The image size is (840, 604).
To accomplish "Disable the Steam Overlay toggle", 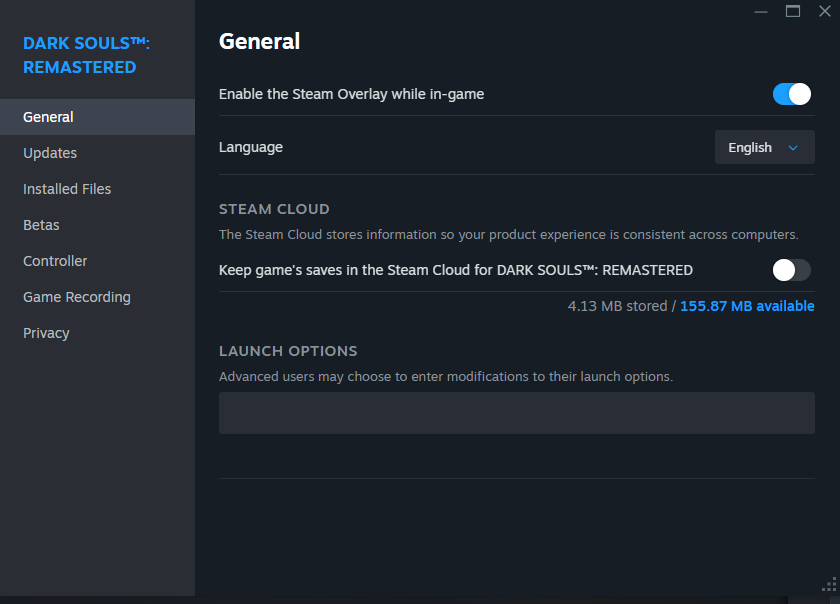I will 791,94.
